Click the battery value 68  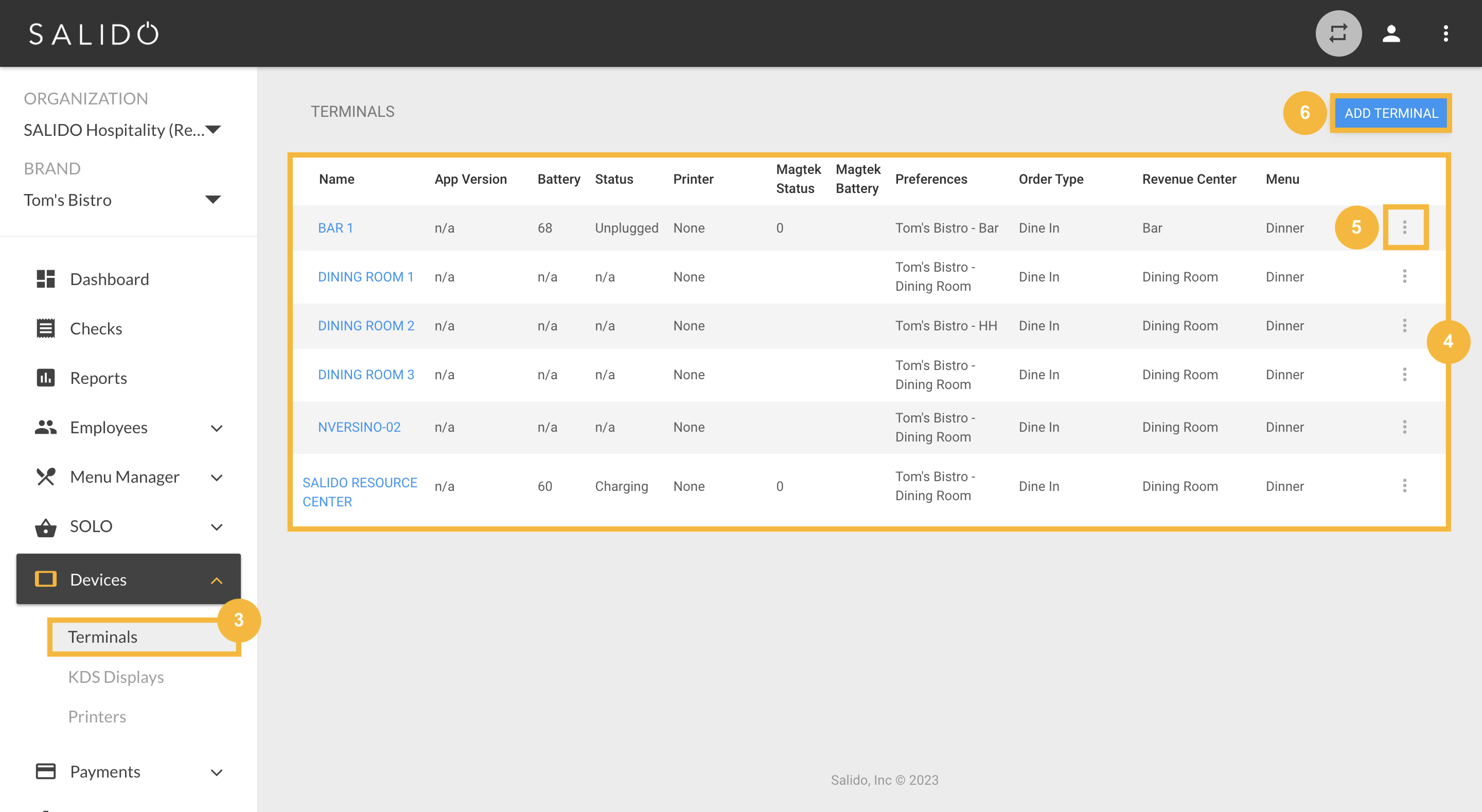point(545,228)
